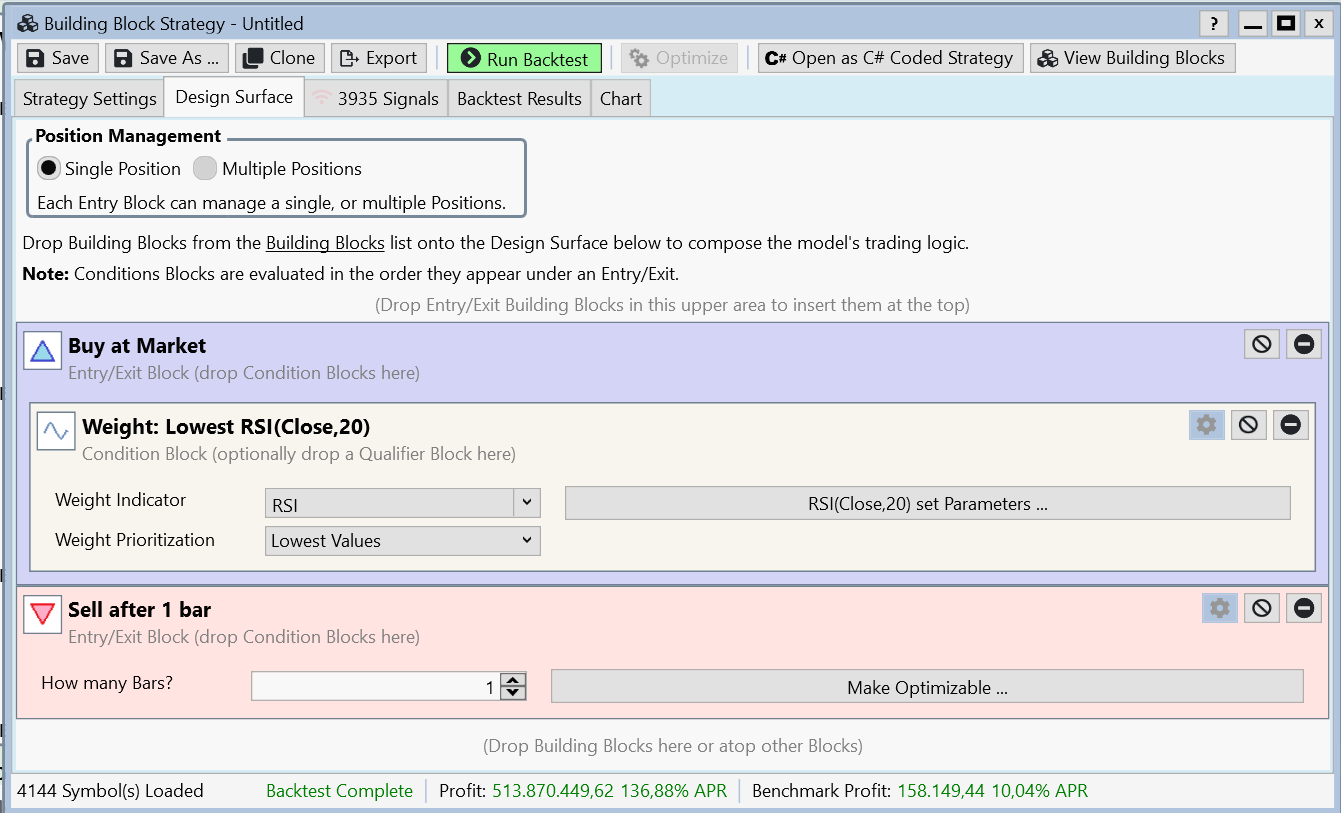Screen dimensions: 1341x813
Task: Switch to the Backtest Results tab
Action: click(519, 99)
